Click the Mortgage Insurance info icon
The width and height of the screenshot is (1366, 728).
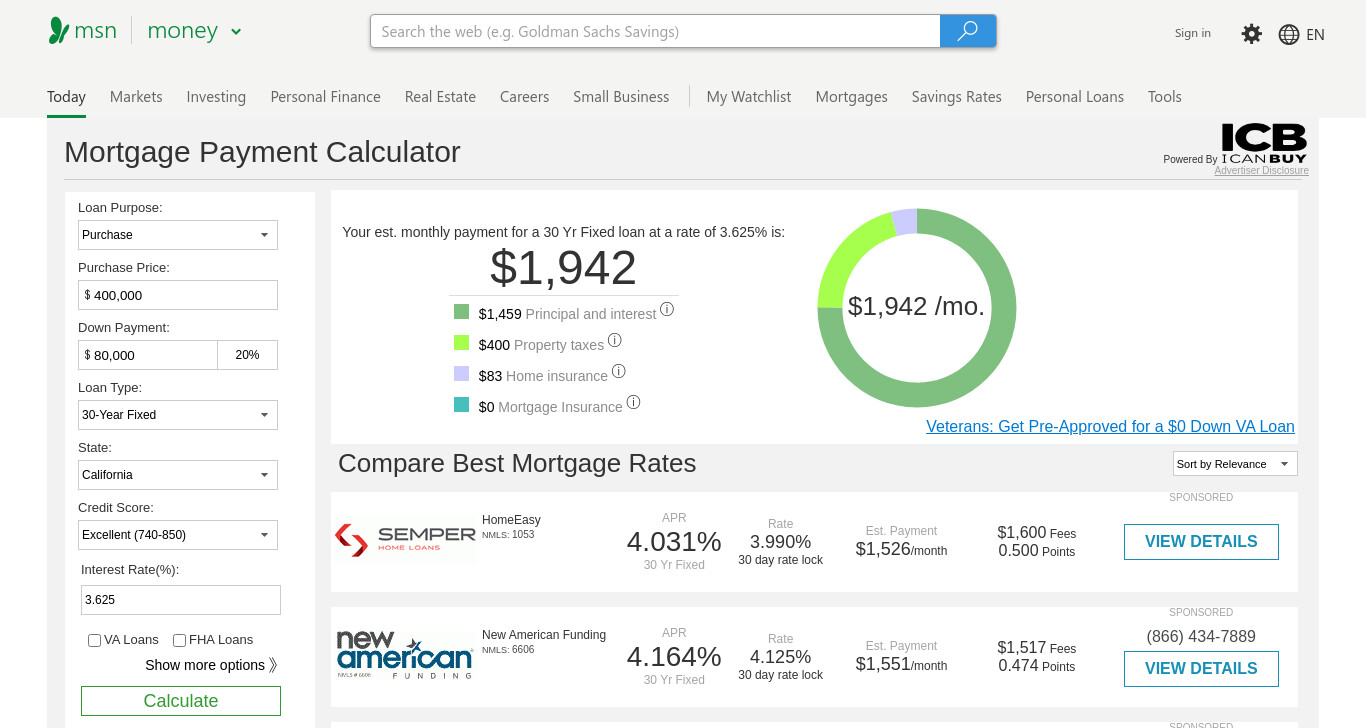click(633, 402)
